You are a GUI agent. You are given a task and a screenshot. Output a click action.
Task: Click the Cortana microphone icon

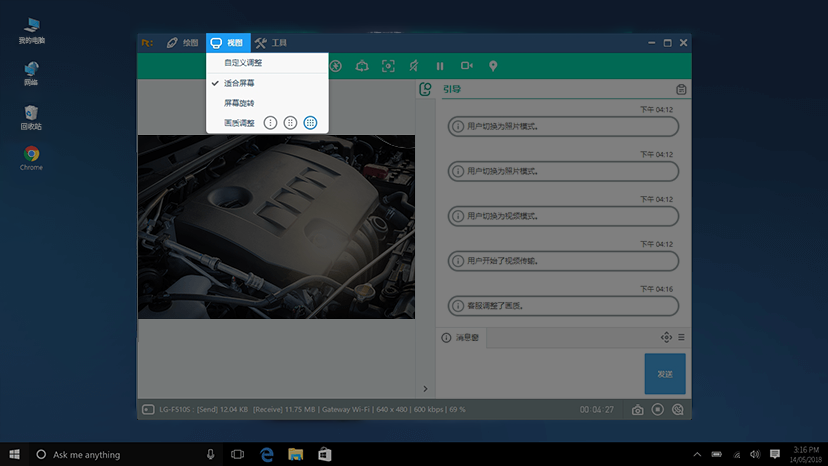click(x=210, y=454)
